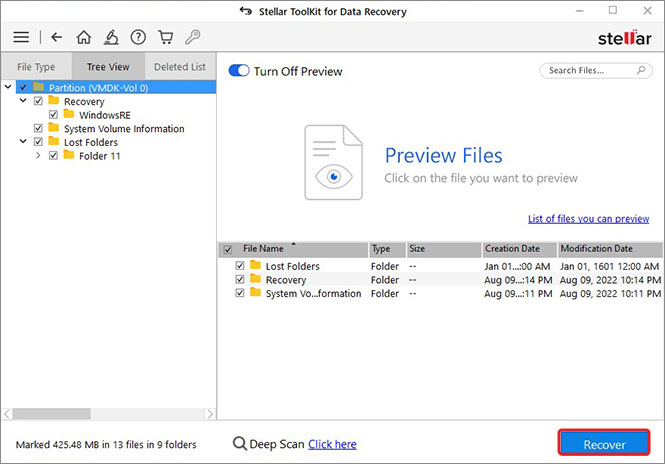Click the tree scrollbar left arrow

[x=7, y=414]
